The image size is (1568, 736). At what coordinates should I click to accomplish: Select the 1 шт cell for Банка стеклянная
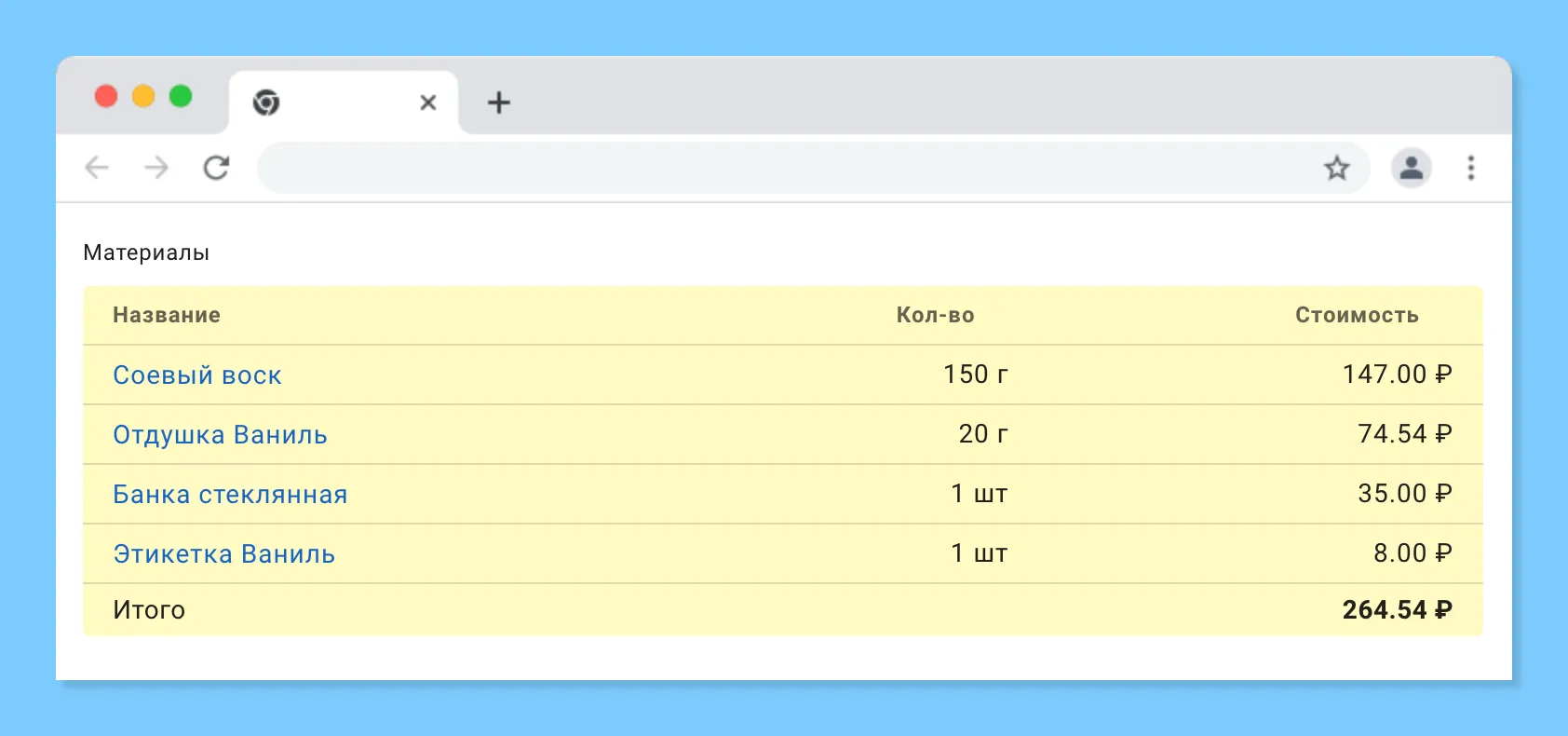(x=980, y=494)
